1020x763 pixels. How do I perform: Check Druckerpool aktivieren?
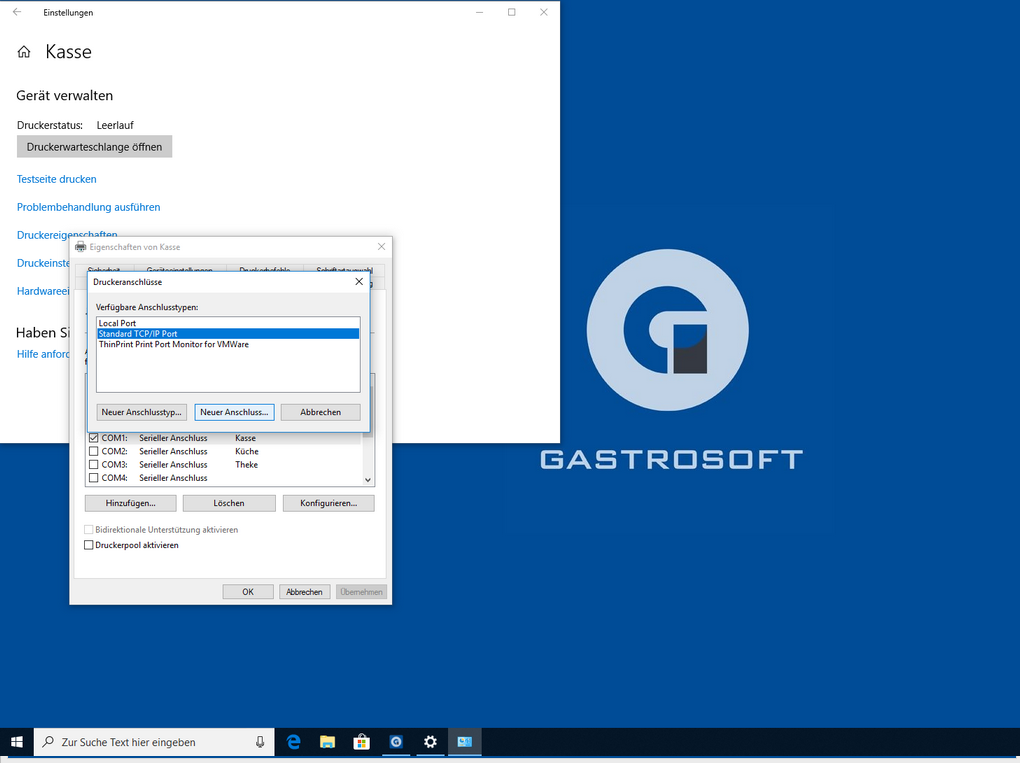coord(89,545)
